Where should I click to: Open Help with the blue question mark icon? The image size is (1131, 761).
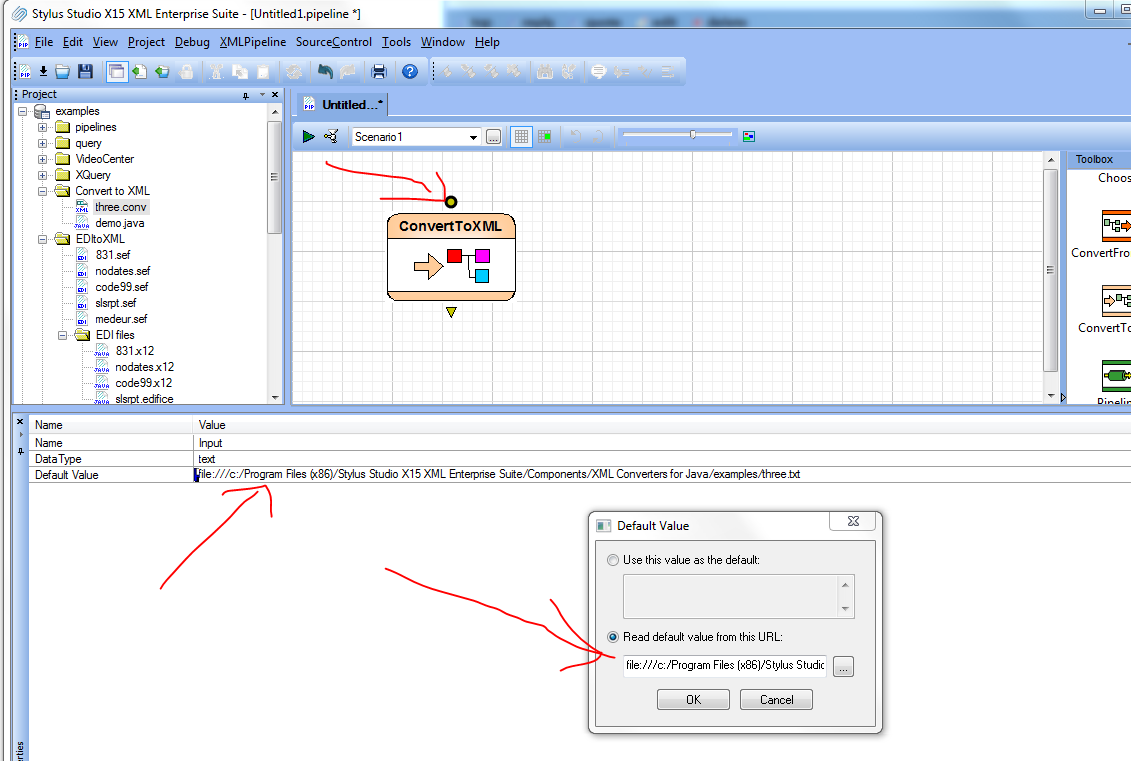tap(410, 71)
